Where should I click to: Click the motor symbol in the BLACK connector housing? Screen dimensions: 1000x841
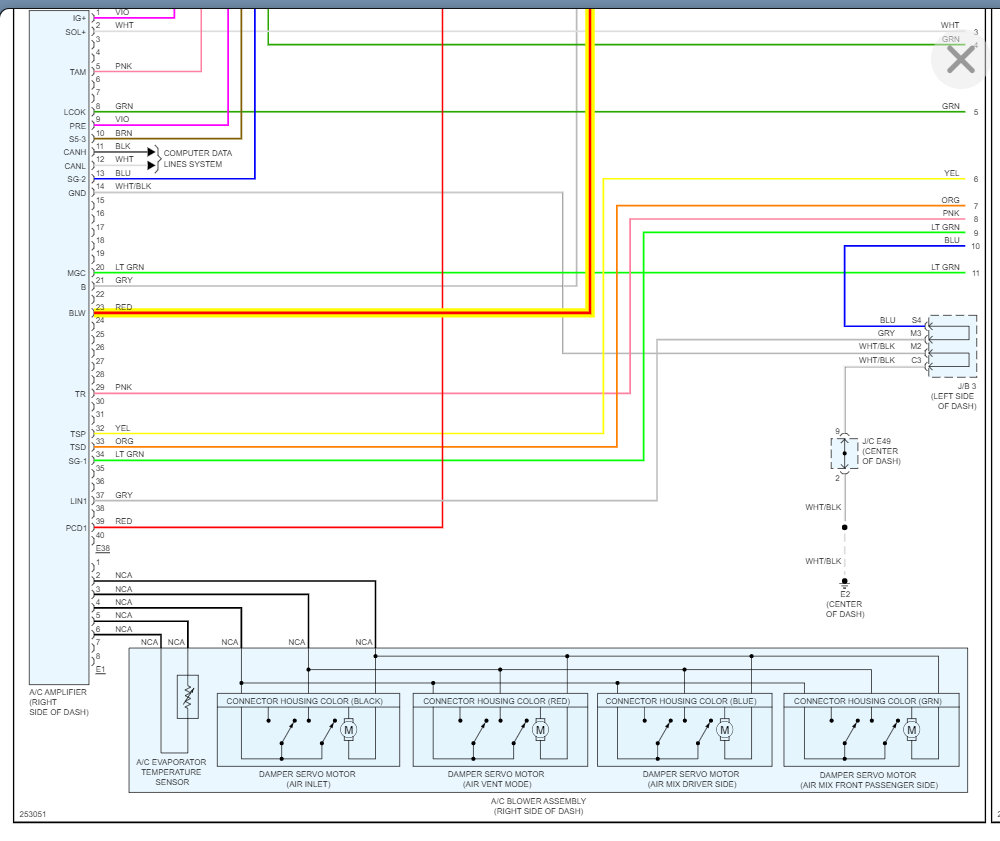(348, 730)
